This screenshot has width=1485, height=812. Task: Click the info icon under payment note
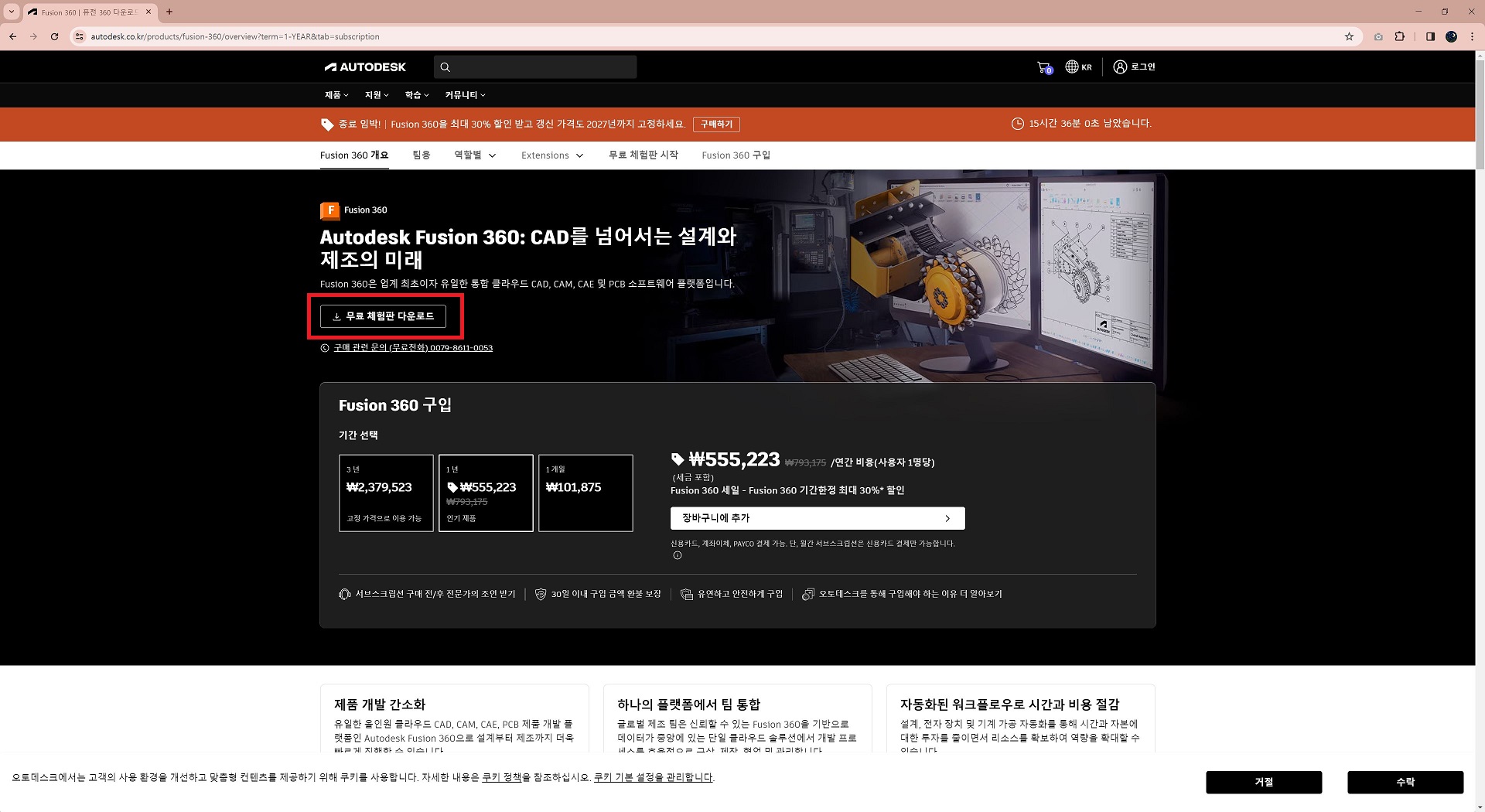678,555
